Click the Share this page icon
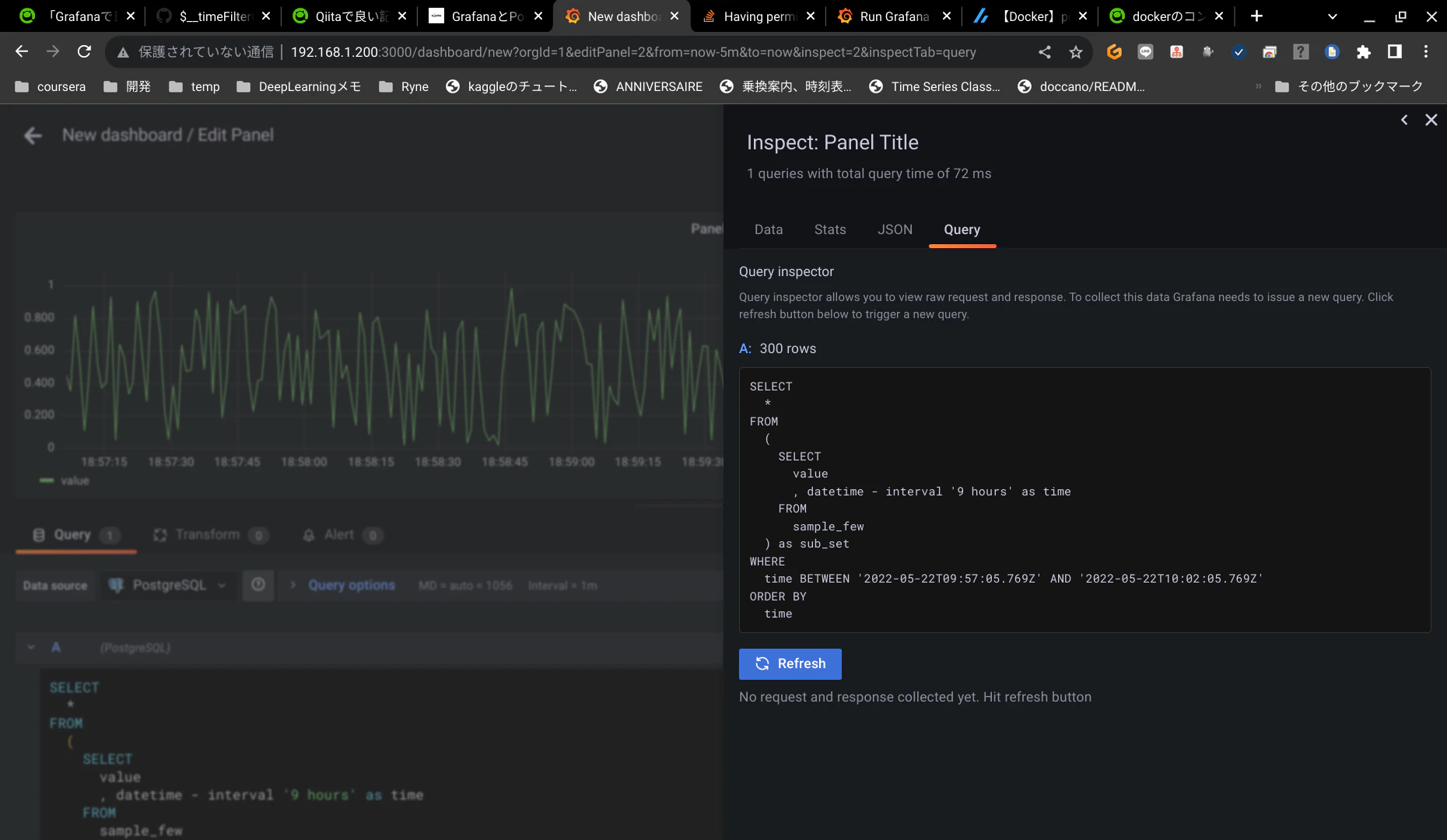Screen dimensions: 1447x840 tap(1045, 52)
